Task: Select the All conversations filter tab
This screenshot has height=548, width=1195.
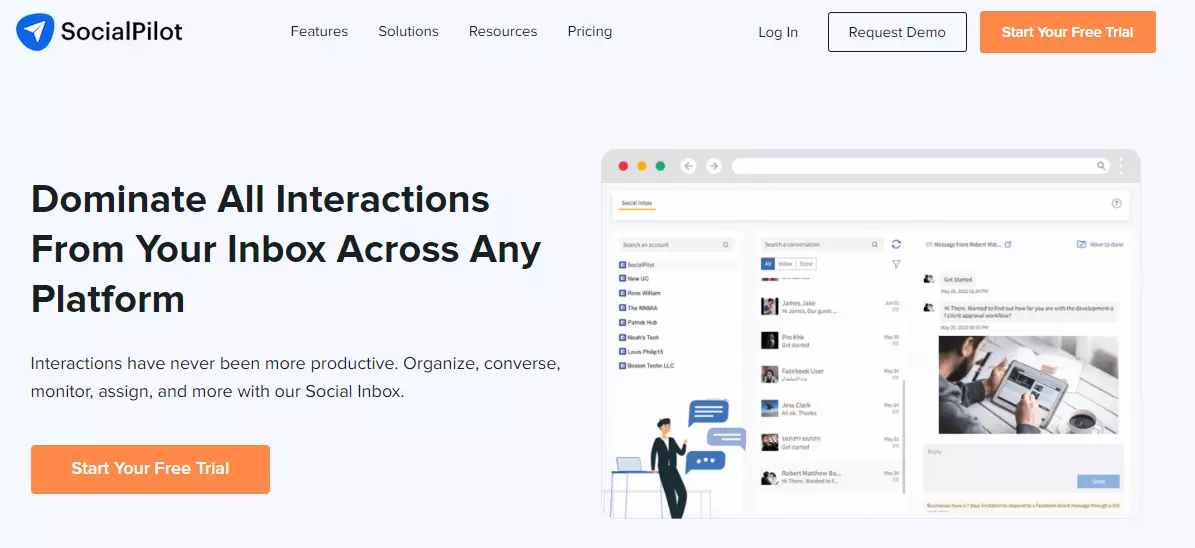Action: click(x=768, y=264)
